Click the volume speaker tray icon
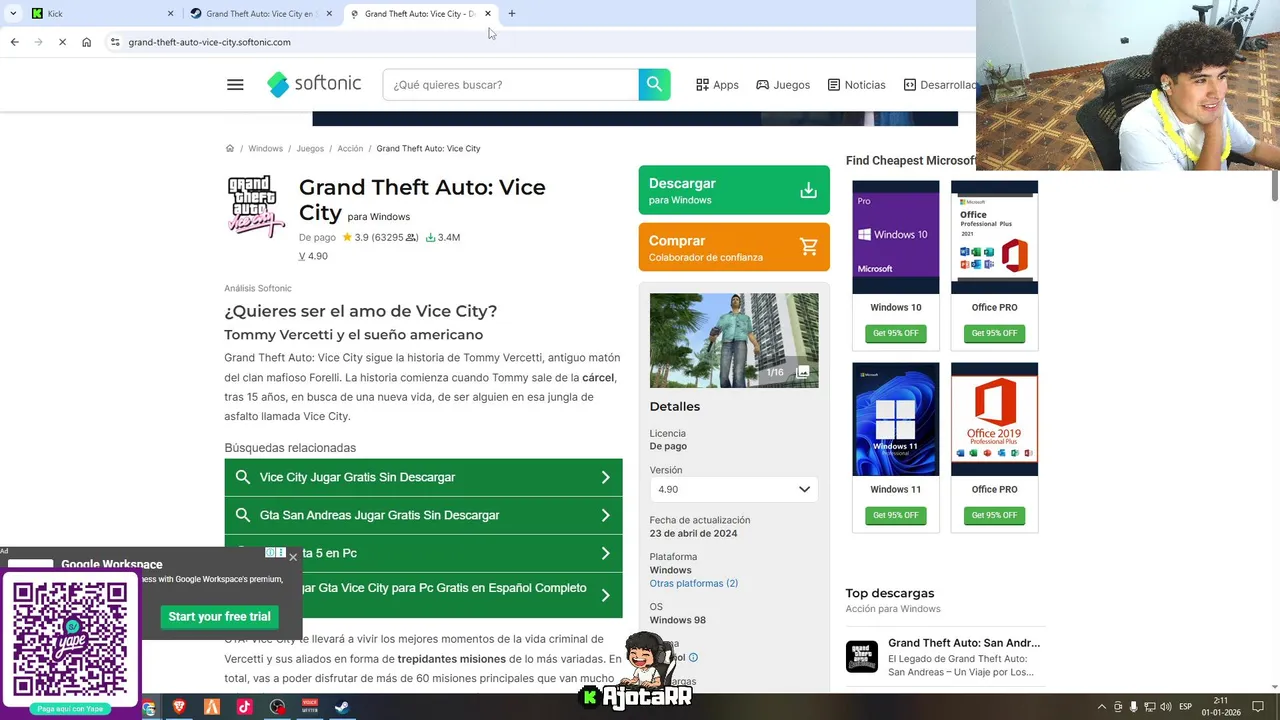The width and height of the screenshot is (1280, 720). (1166, 707)
